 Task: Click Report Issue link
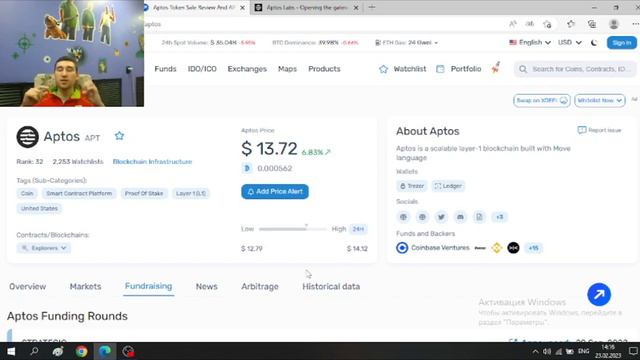pos(599,130)
